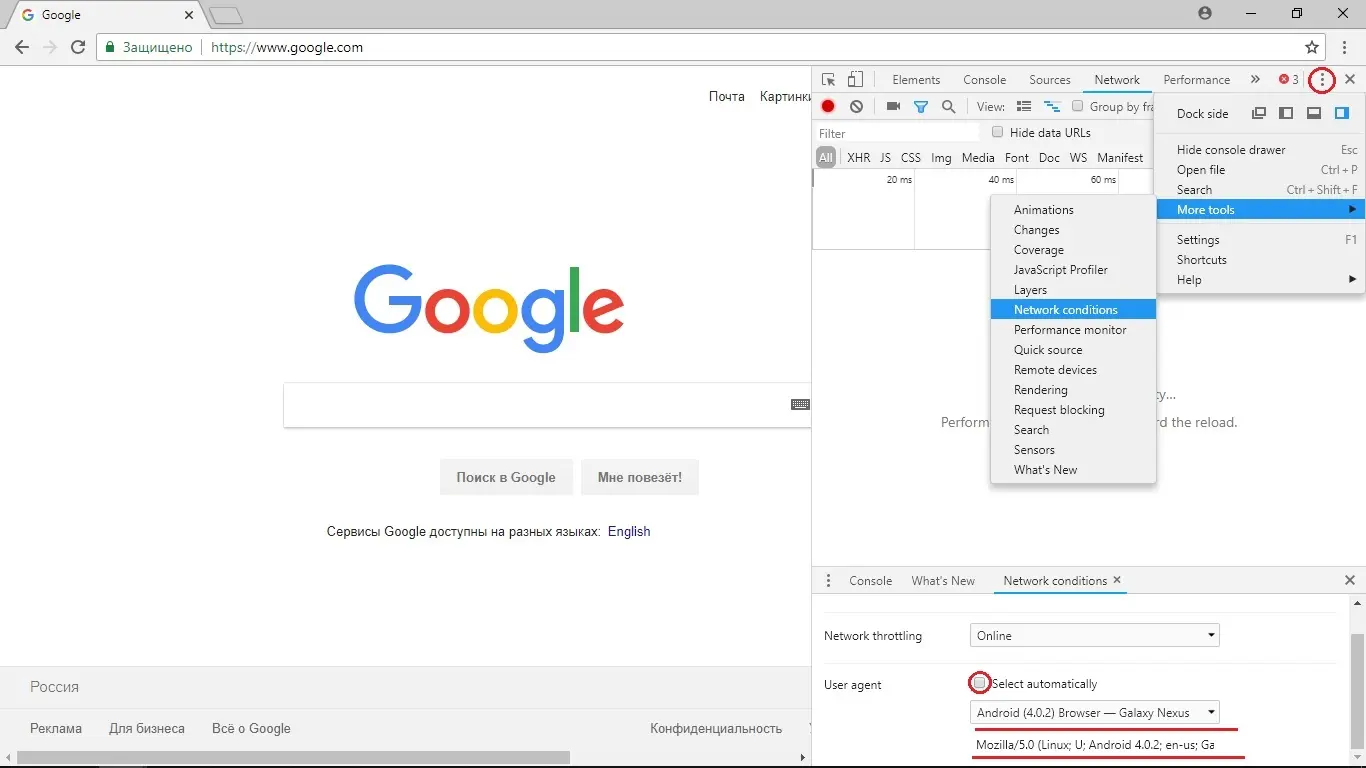Open the Network throttling dropdown

click(1093, 635)
